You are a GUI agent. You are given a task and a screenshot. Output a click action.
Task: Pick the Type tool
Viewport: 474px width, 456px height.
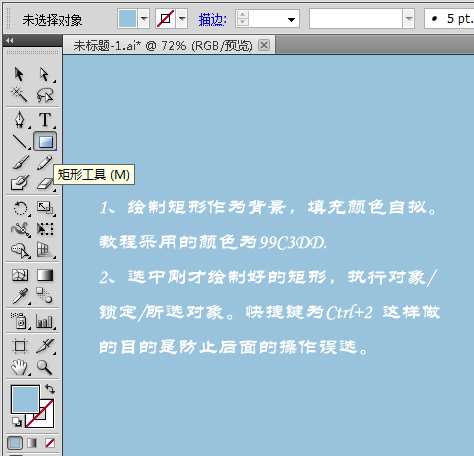coord(45,120)
